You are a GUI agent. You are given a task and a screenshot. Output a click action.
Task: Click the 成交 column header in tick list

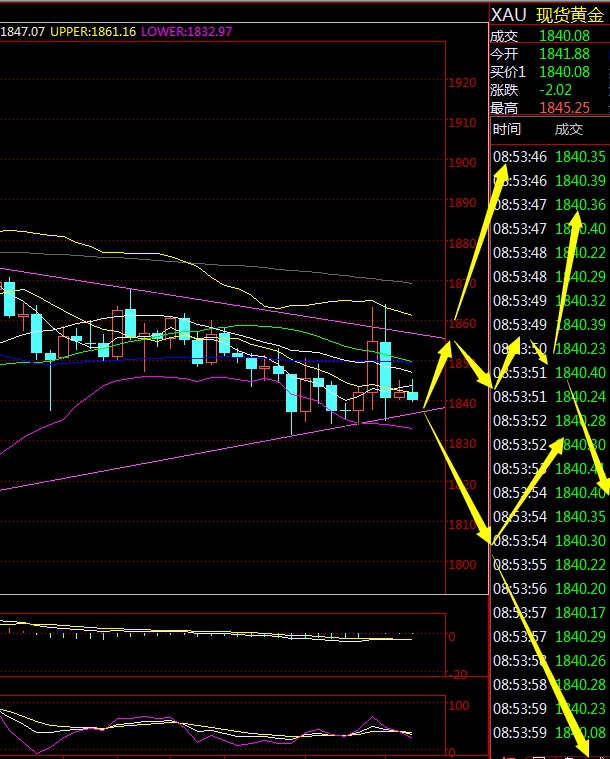coord(568,129)
